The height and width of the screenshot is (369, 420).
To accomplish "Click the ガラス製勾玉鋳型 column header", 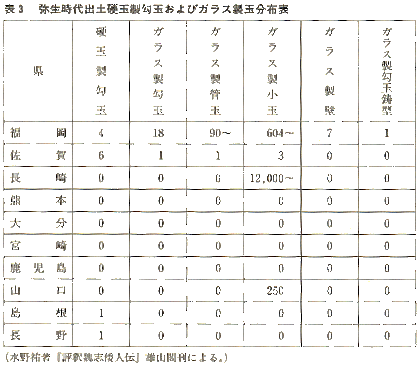I will (387, 71).
